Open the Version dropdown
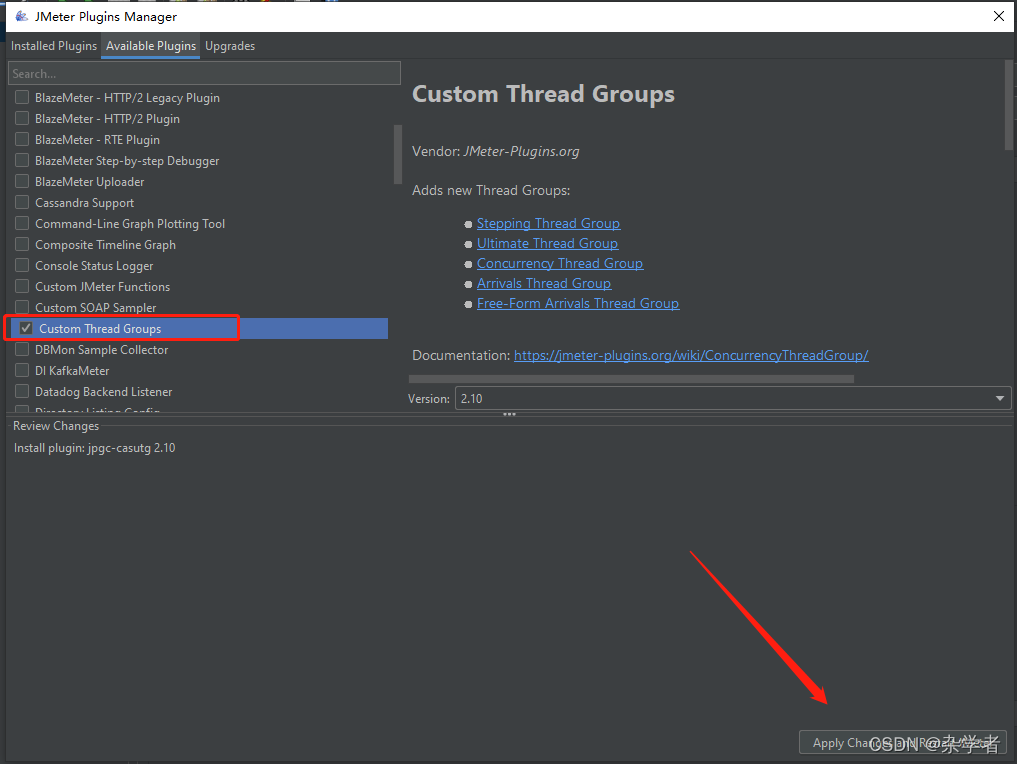Screen dimensions: 1017x764 point(999,397)
